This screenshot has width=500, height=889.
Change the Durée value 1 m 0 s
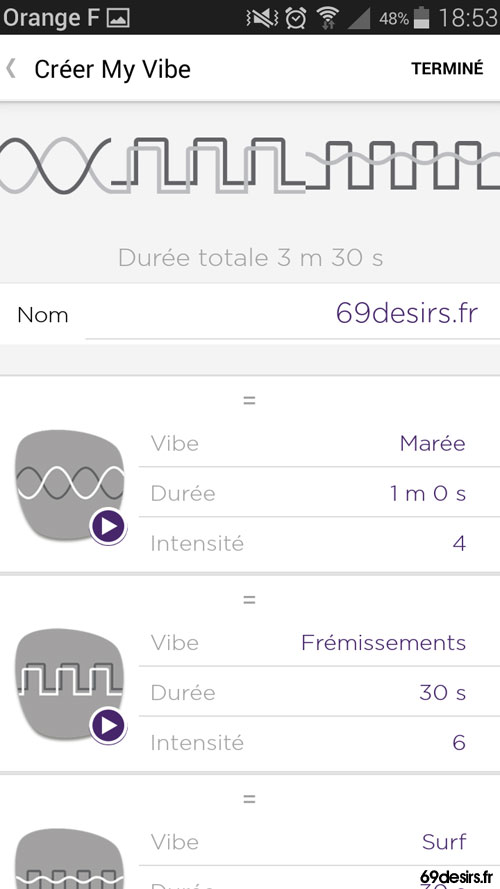(x=319, y=493)
